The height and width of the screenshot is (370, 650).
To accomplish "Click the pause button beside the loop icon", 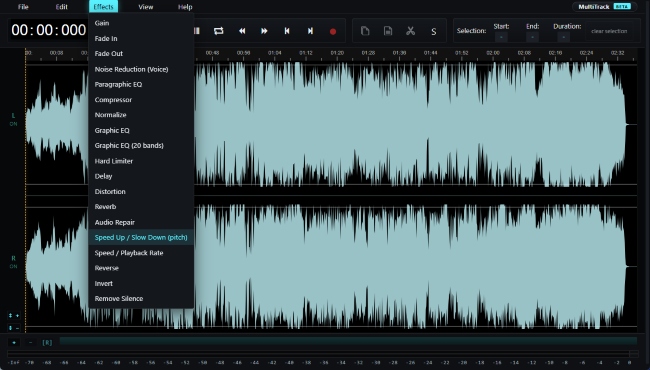I will [197, 31].
